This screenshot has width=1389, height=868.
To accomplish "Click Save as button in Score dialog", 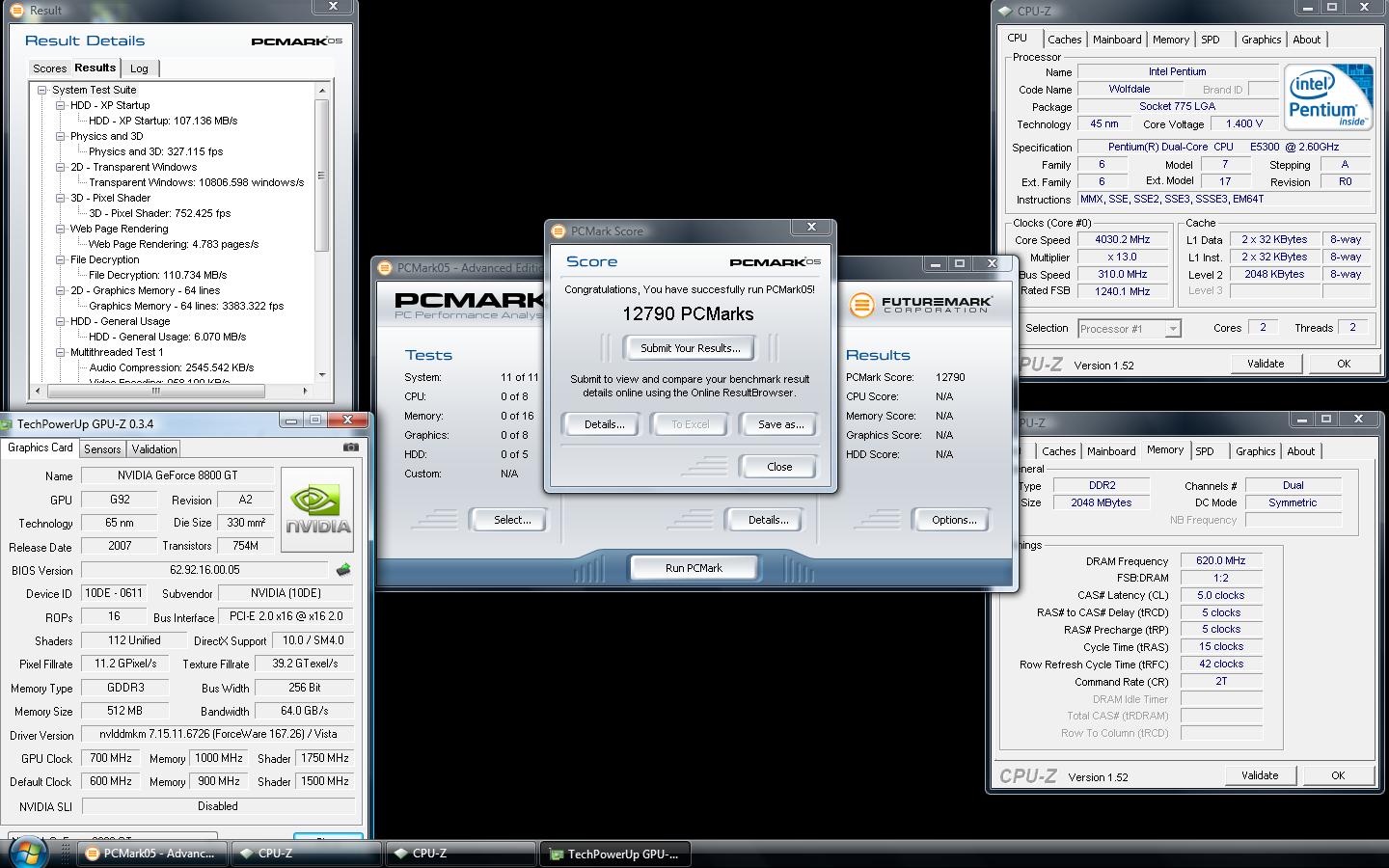I will pos(780,424).
